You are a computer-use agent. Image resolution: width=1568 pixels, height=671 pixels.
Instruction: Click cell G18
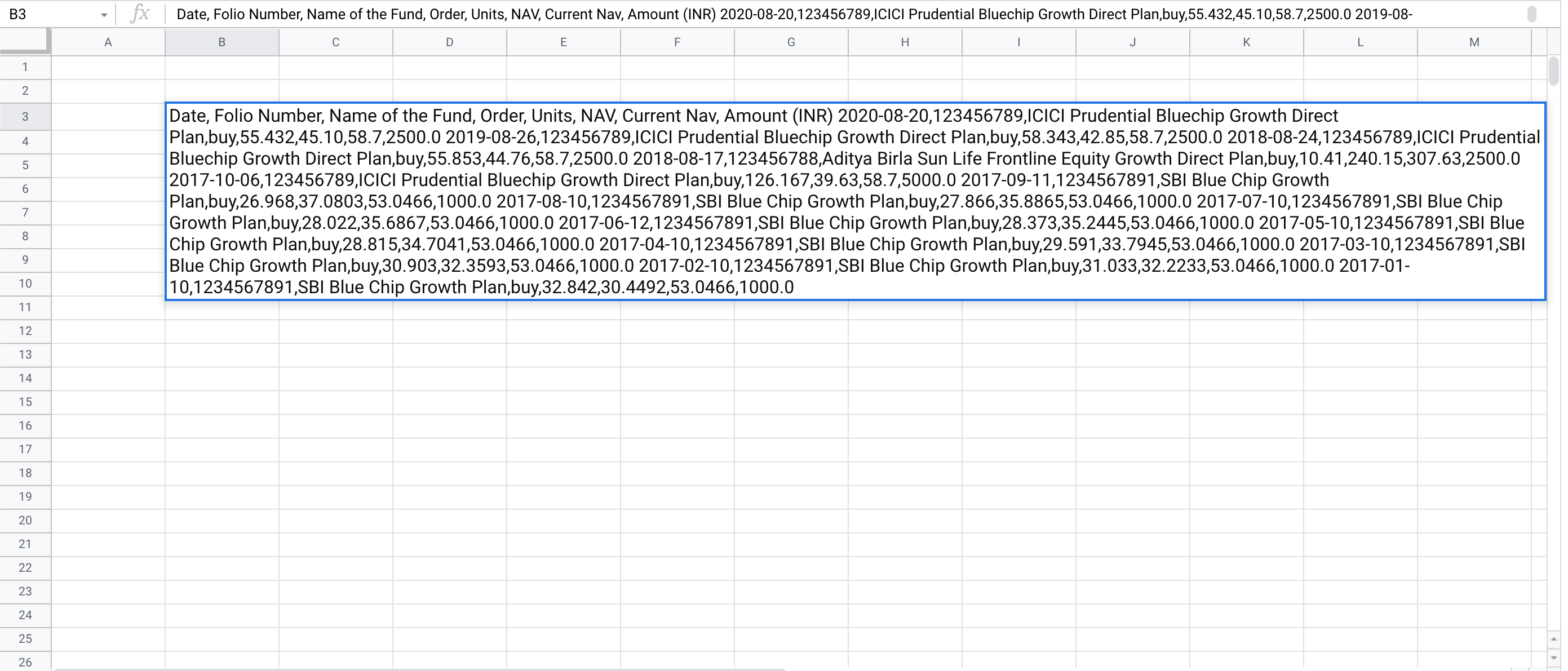point(791,473)
